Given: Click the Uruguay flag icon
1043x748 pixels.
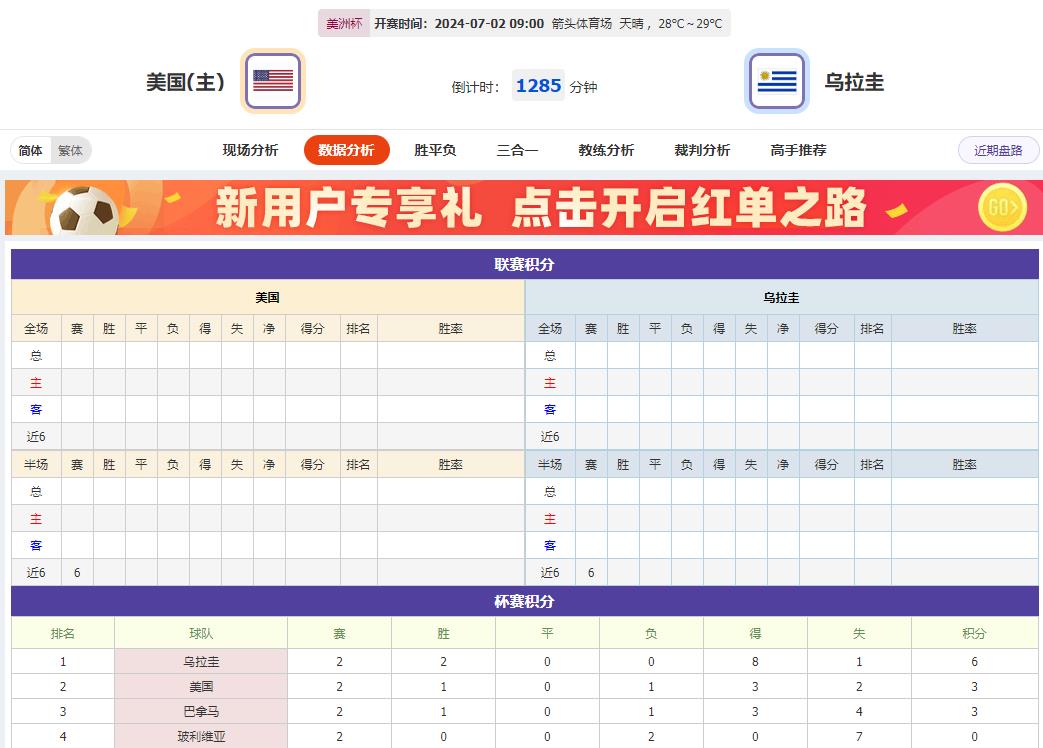Looking at the screenshot, I should tap(776, 79).
